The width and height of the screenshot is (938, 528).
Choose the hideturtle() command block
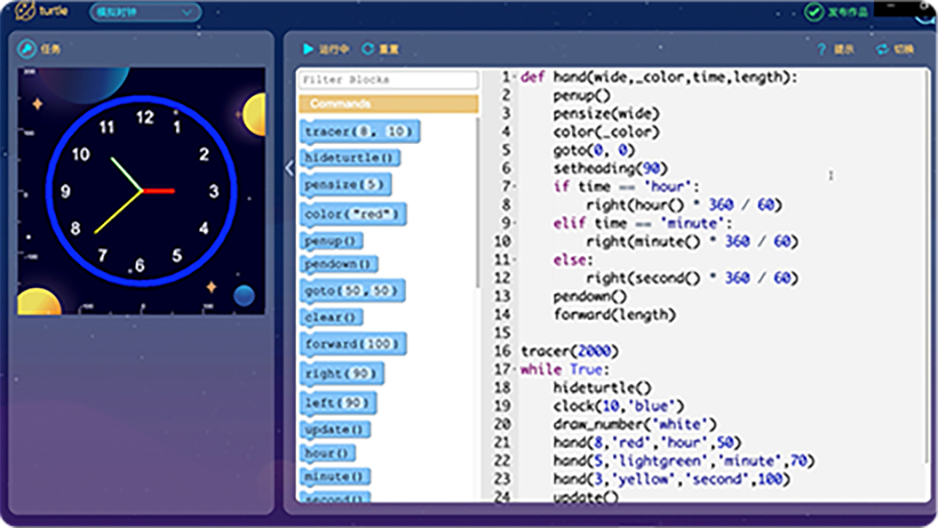click(350, 158)
